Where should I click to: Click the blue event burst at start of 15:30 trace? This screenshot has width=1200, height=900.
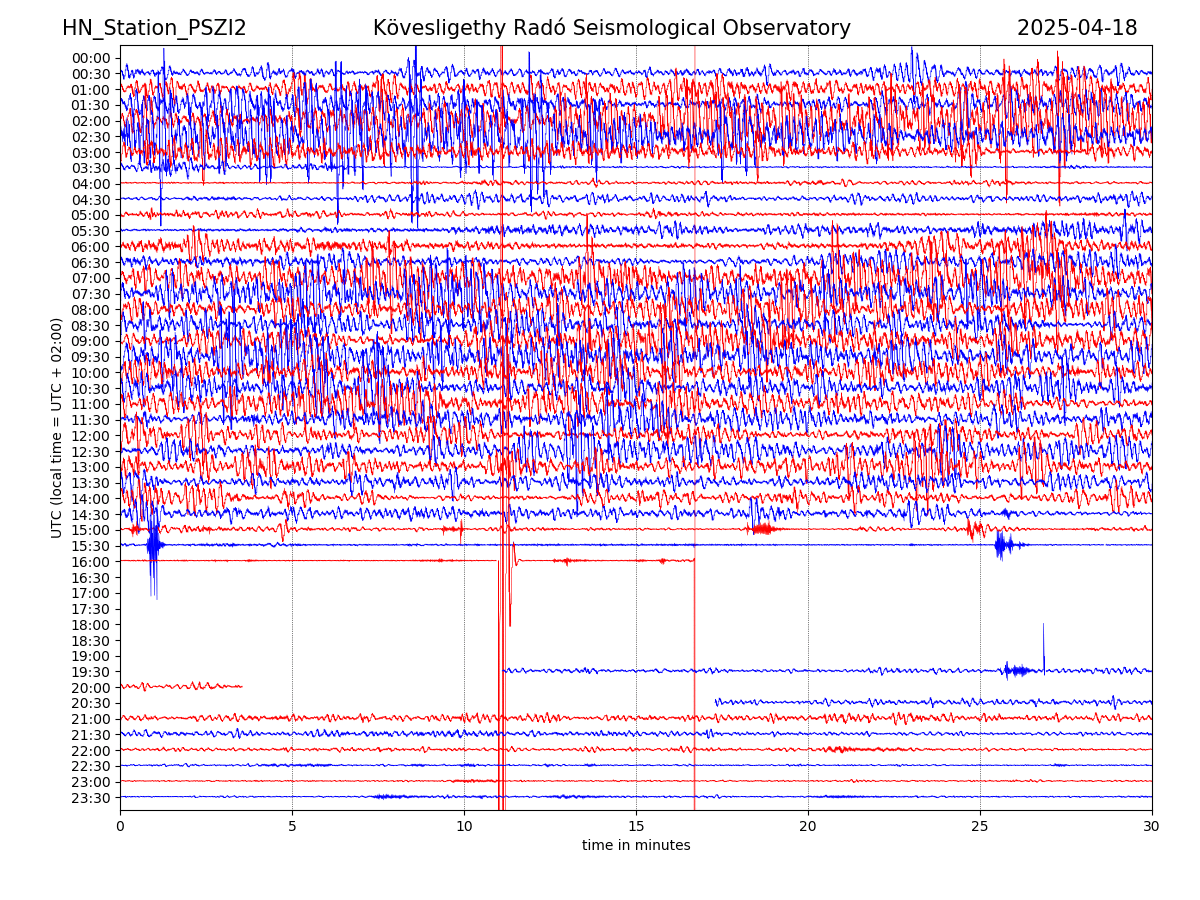pyautogui.click(x=153, y=546)
